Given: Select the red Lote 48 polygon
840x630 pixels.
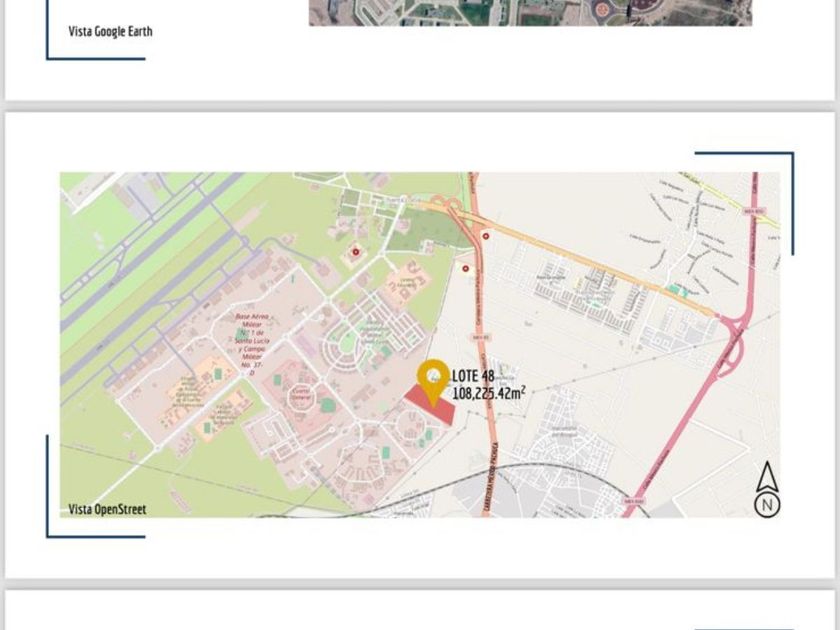Looking at the screenshot, I should pos(430,406).
